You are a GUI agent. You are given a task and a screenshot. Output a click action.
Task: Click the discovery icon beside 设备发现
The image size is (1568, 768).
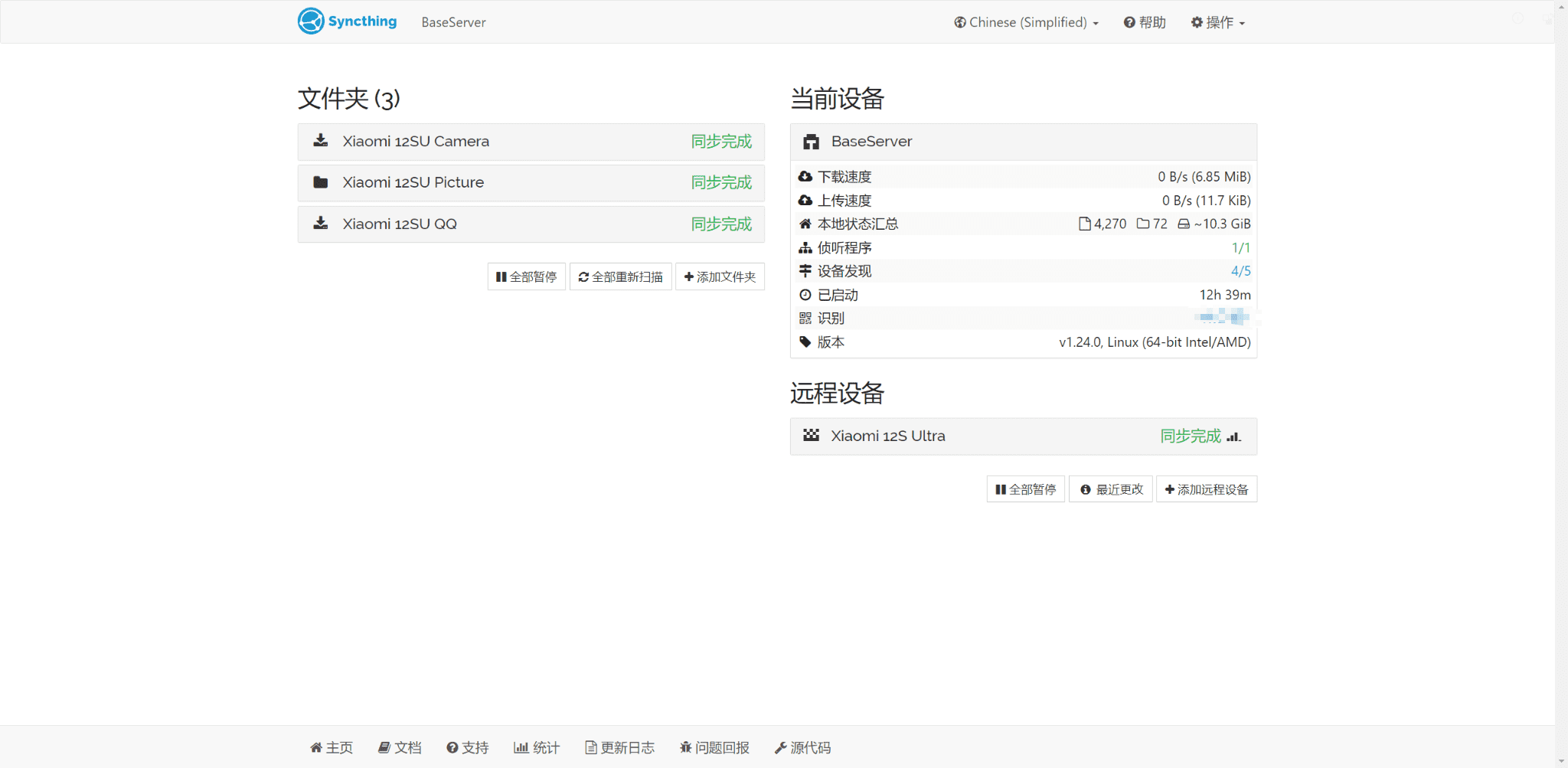point(805,271)
